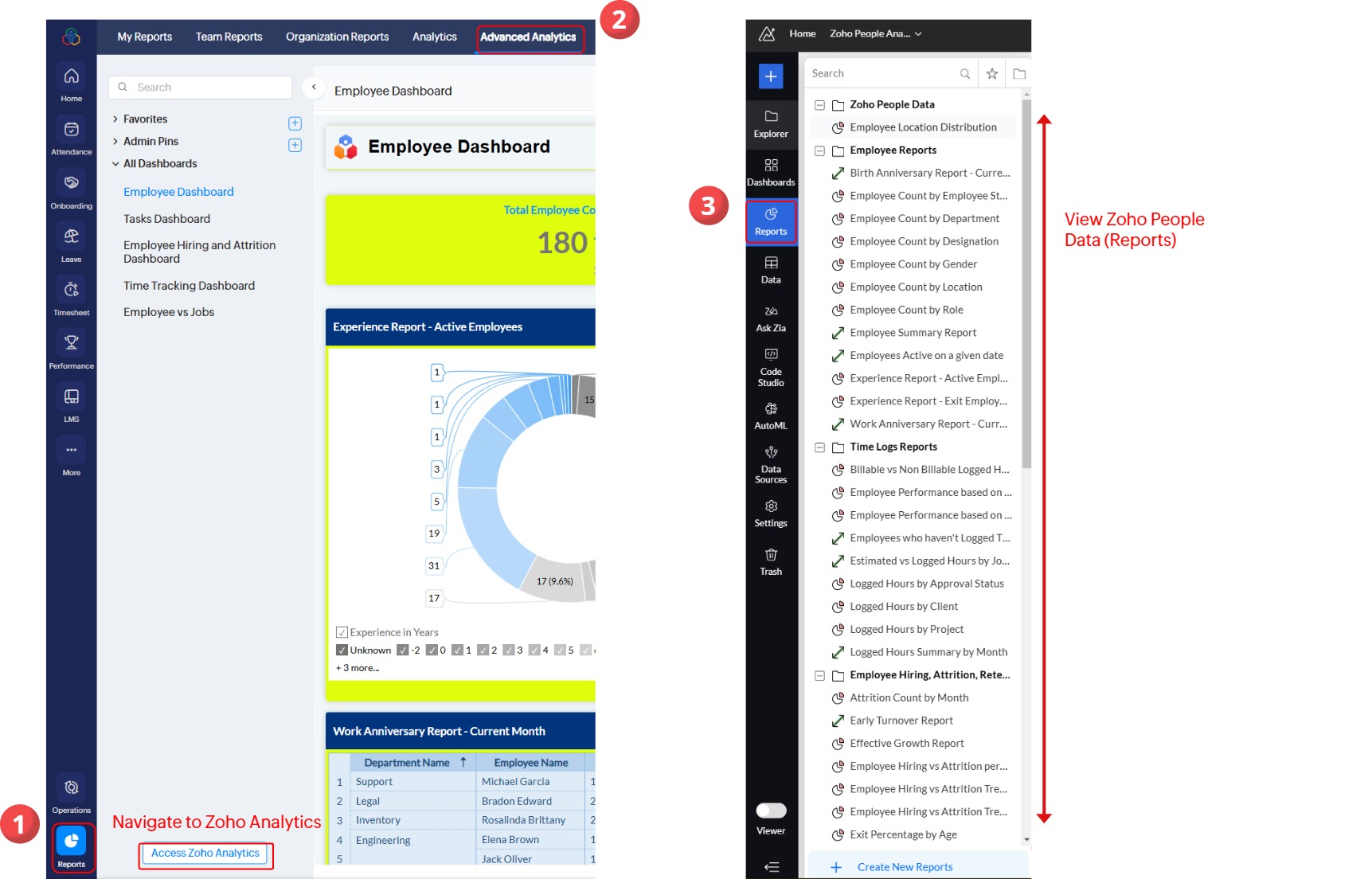
Task: Toggle the 0 legend checkbox
Action: click(432, 650)
